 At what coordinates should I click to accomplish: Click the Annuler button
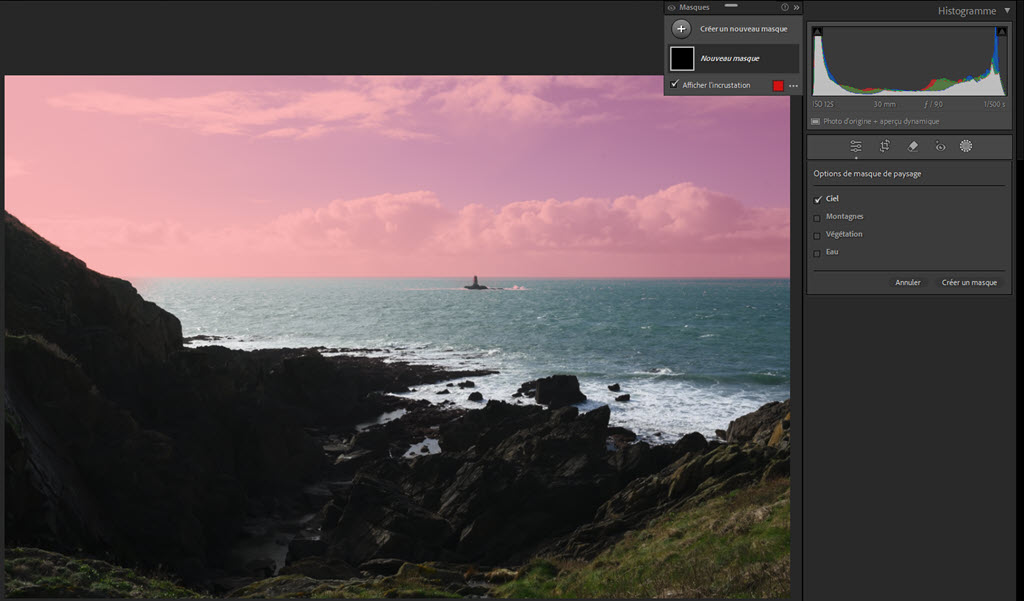(x=908, y=283)
